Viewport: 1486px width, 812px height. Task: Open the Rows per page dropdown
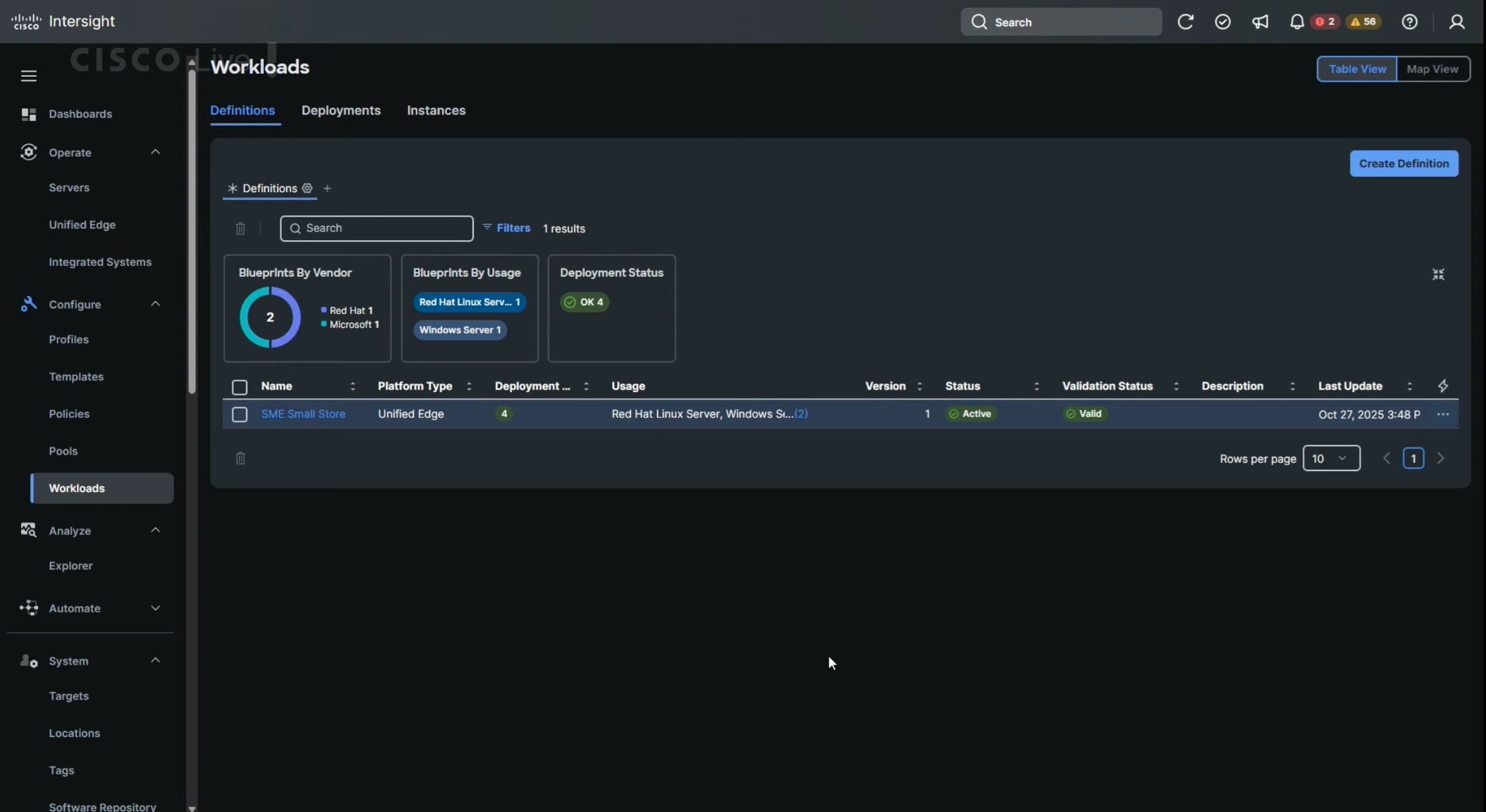tap(1331, 458)
